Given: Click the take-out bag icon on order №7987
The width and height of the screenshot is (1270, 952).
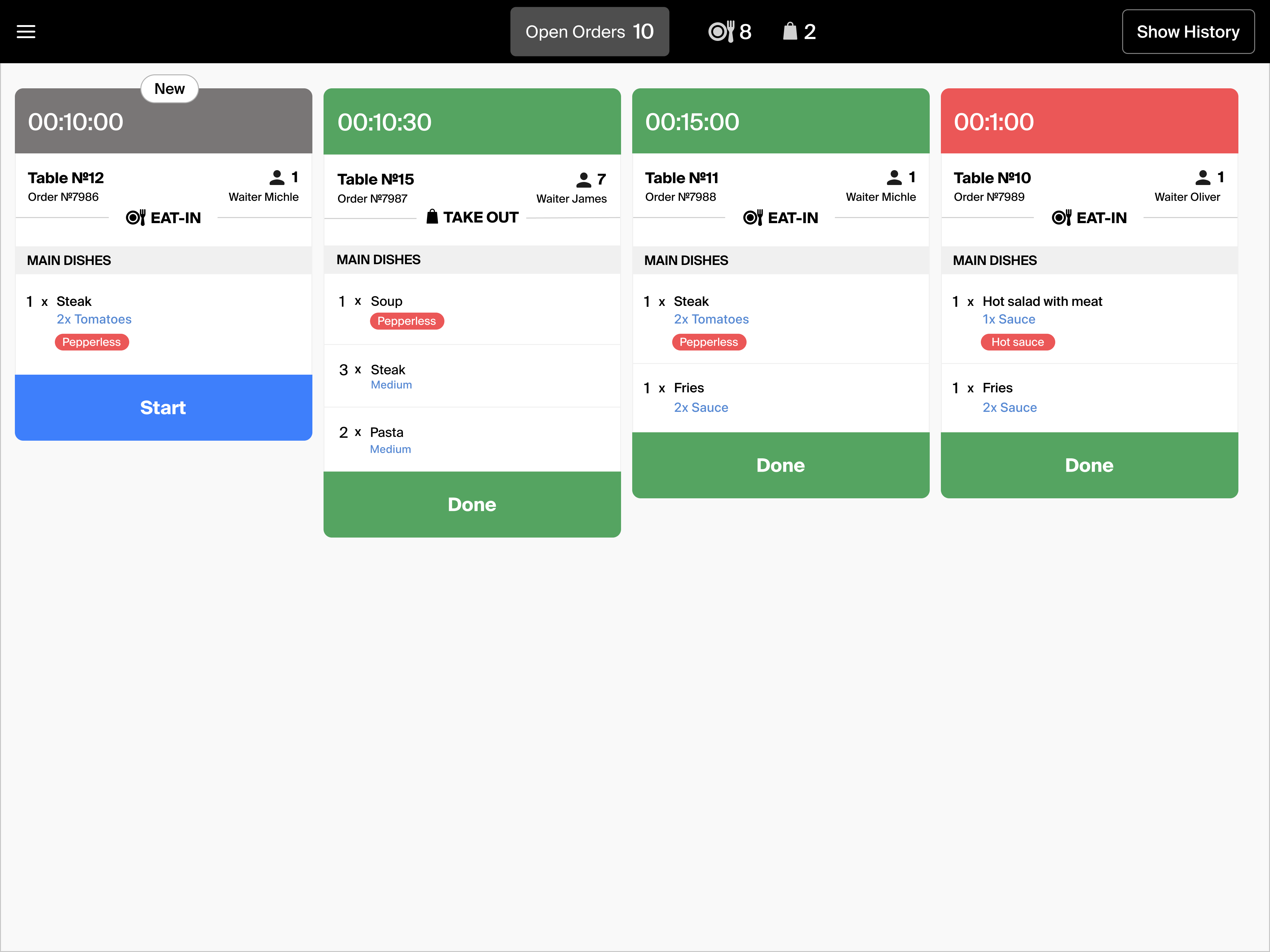Looking at the screenshot, I should point(432,217).
